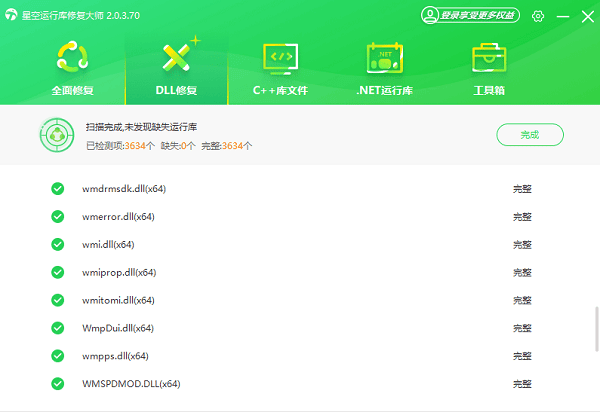The width and height of the screenshot is (600, 412).
Task: Click the DLL list scrollbar thumb
Action: (x=597, y=329)
